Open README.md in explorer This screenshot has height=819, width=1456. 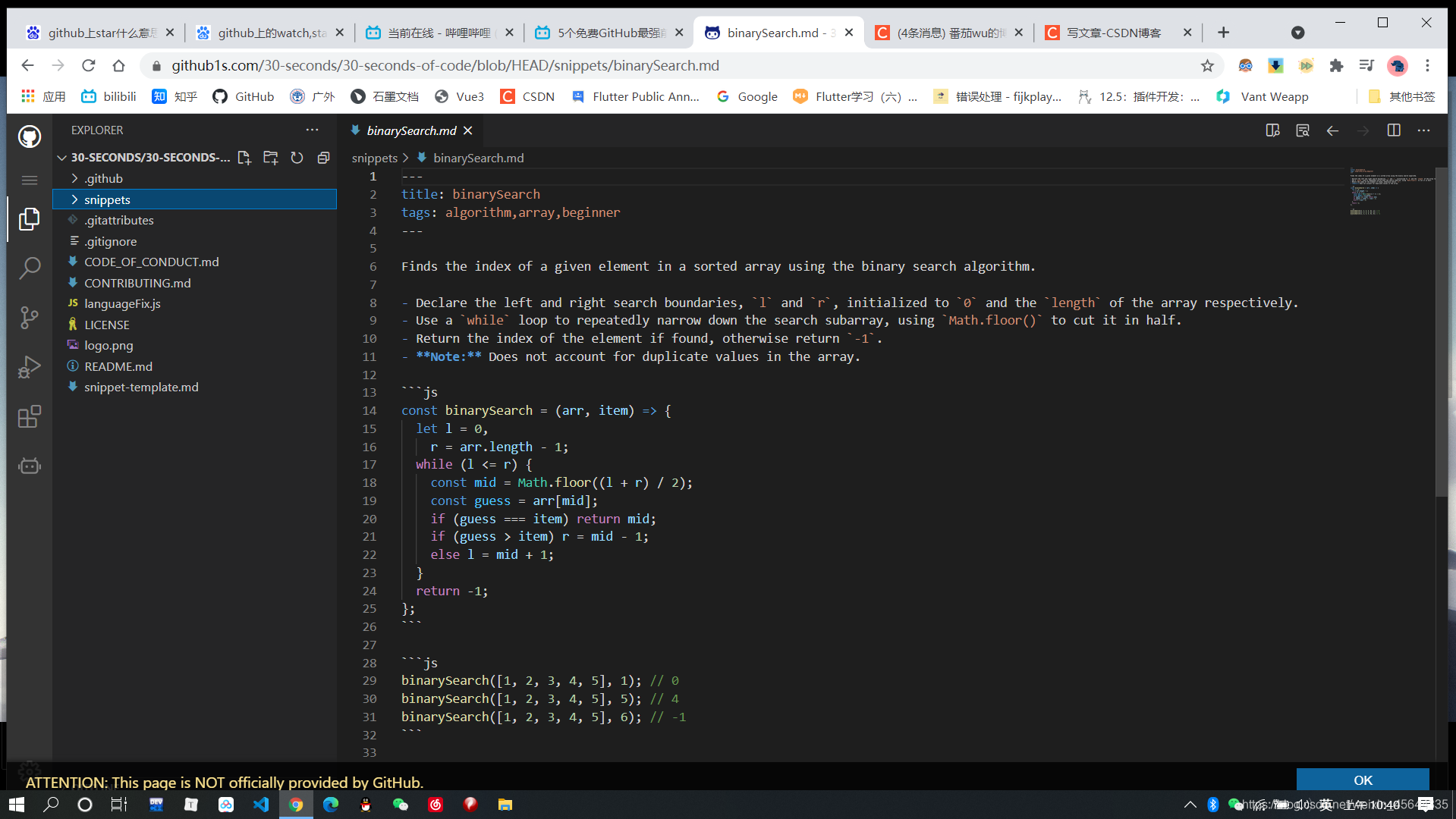point(118,366)
